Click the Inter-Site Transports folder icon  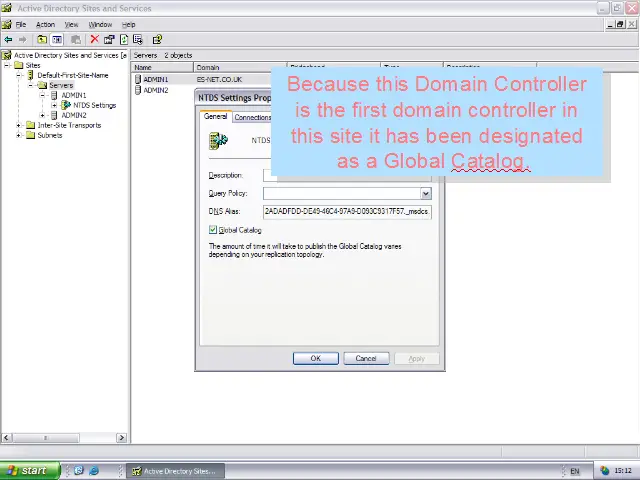point(31,125)
